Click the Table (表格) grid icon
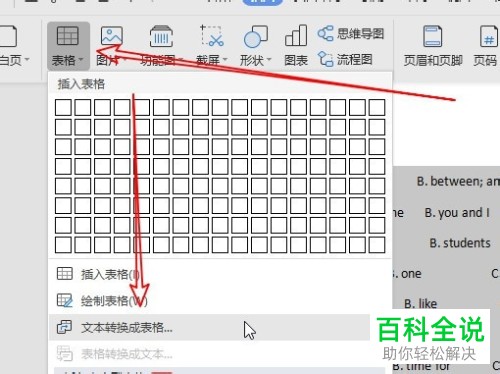500x374 pixels. pos(68,36)
